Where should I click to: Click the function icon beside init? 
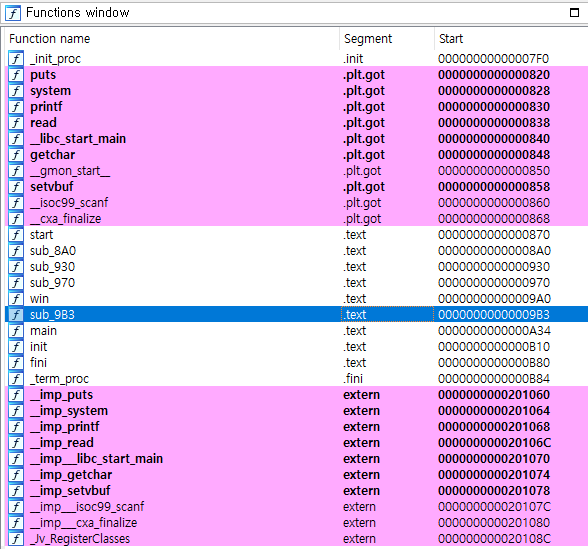tap(16, 347)
